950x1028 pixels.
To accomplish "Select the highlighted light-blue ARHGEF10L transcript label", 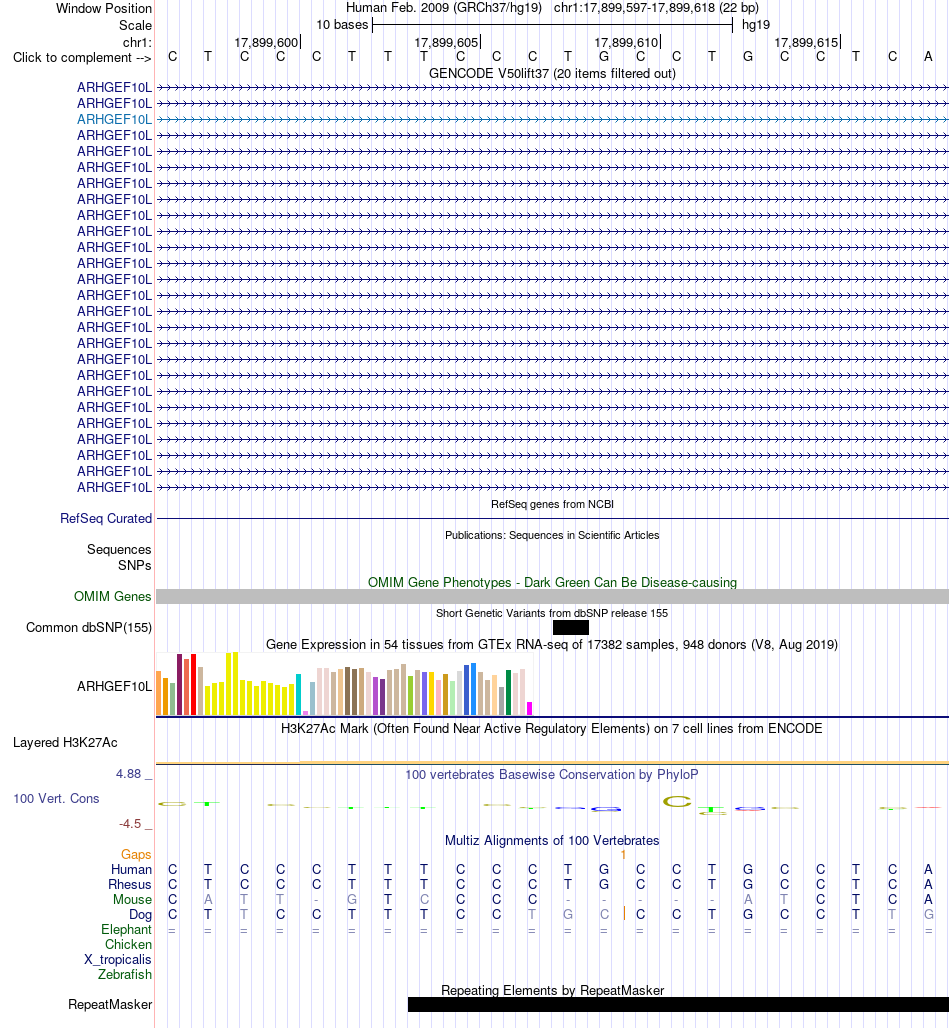I will point(114,119).
